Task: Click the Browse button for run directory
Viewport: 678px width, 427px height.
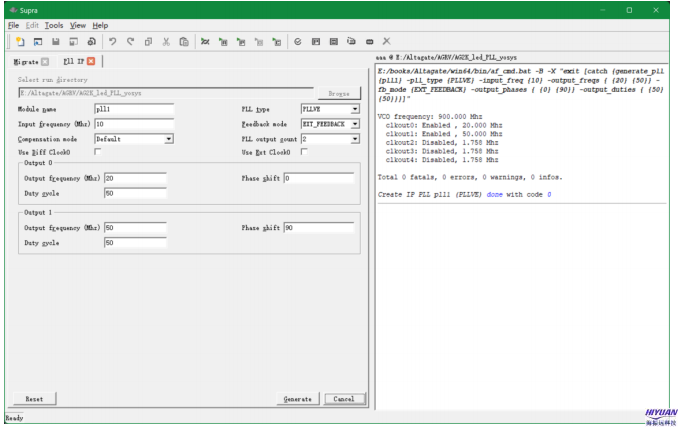Action: coord(339,93)
